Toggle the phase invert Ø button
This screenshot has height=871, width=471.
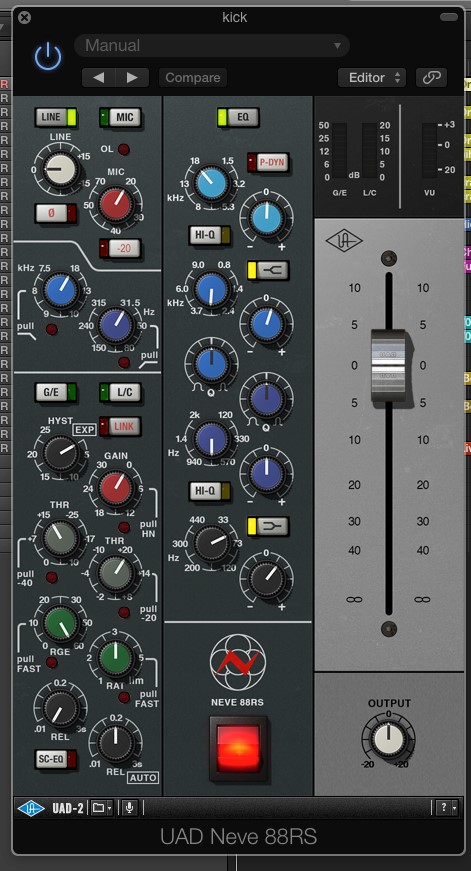click(56, 213)
